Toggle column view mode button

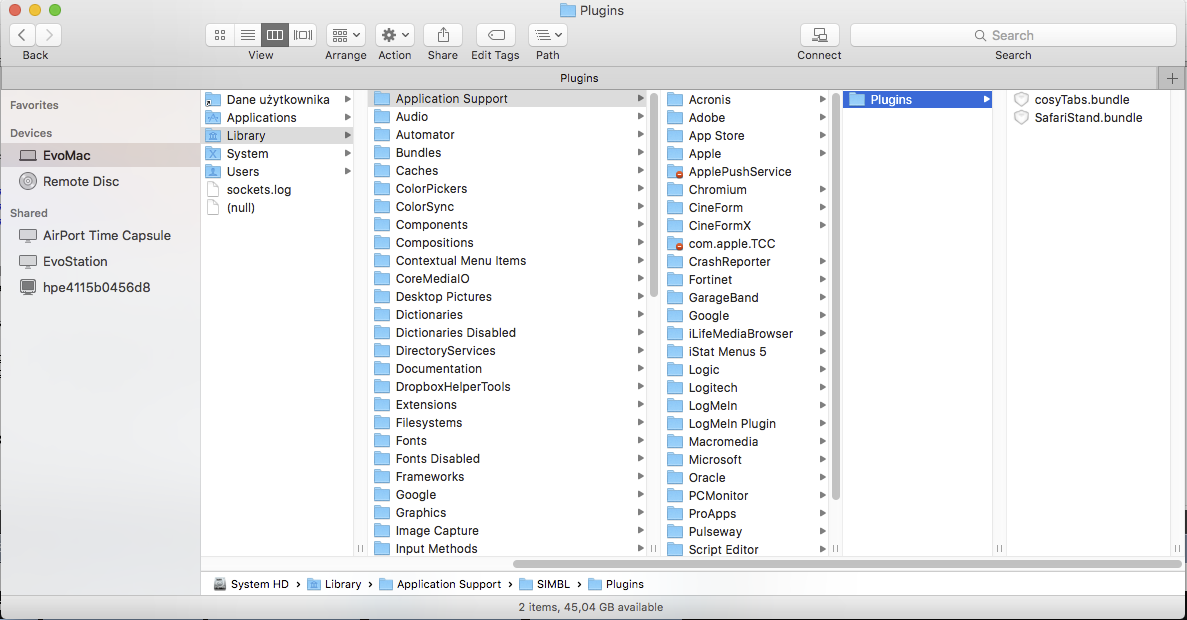click(x=275, y=35)
